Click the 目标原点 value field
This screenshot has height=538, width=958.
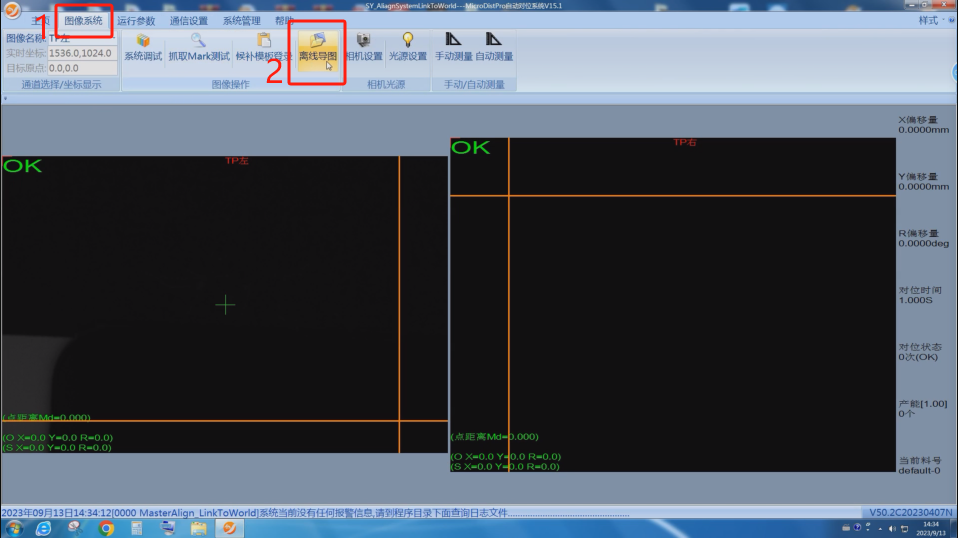pyautogui.click(x=81, y=68)
